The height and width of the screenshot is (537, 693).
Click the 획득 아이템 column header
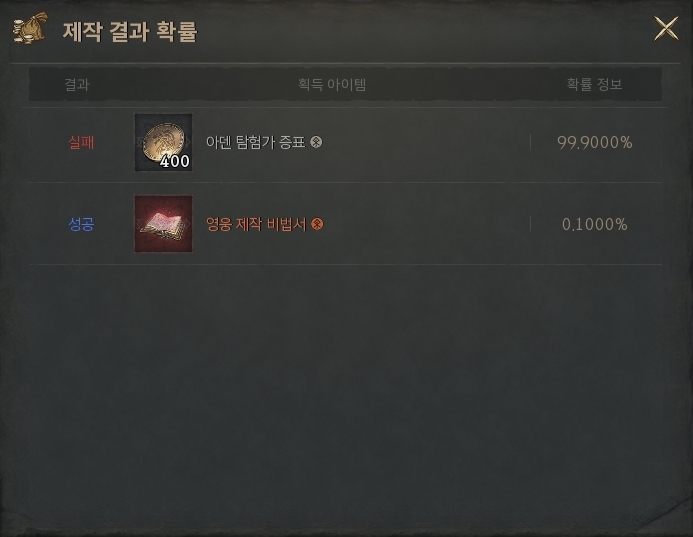pos(332,84)
